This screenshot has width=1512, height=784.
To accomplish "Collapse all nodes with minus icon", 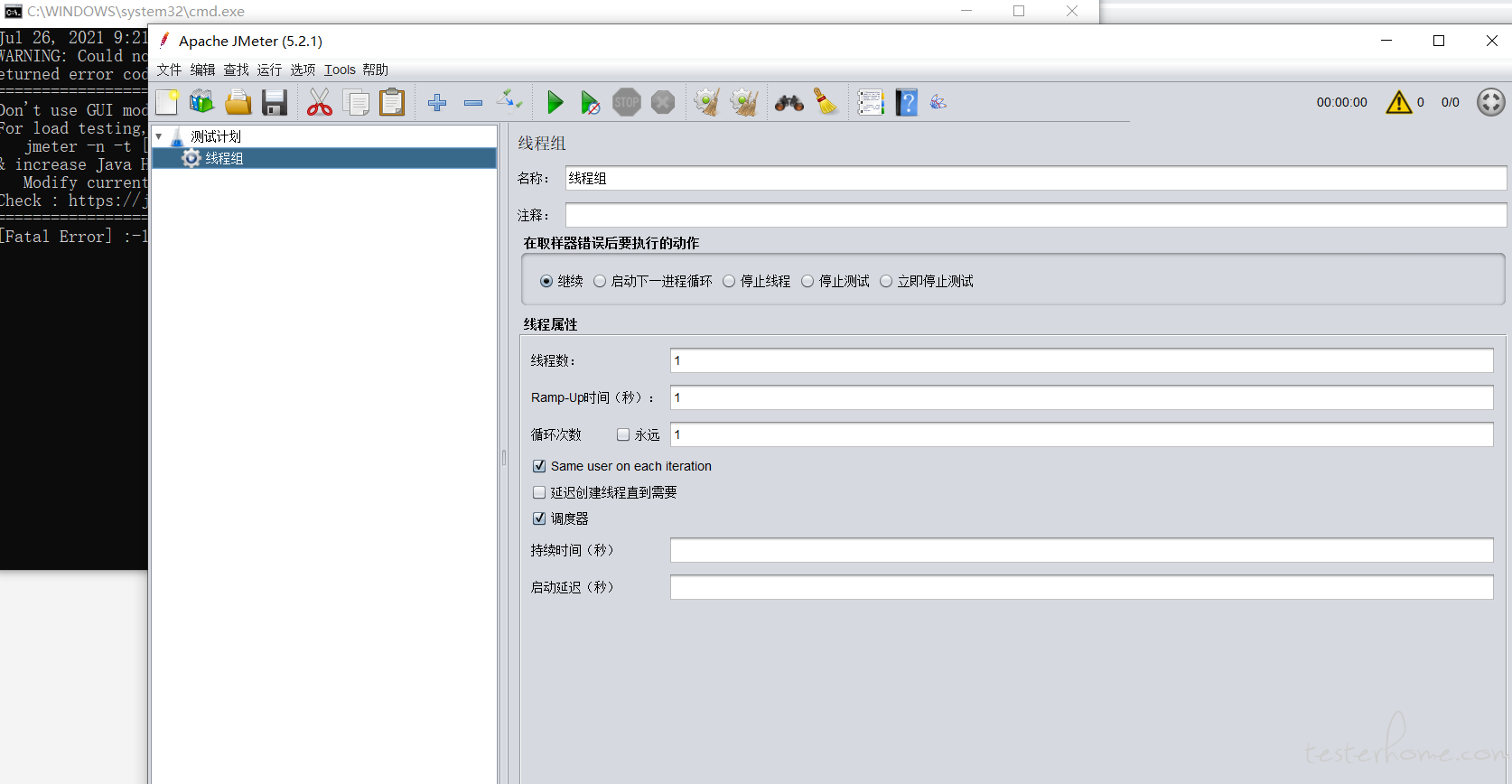I will click(473, 103).
